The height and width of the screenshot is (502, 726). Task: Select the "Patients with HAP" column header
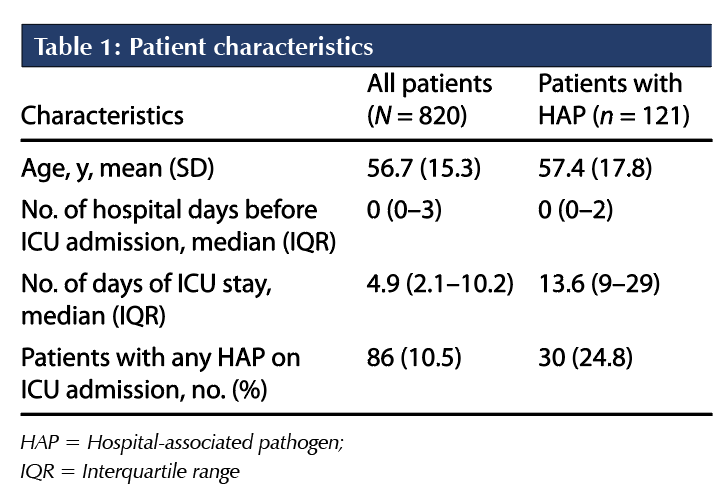610,85
